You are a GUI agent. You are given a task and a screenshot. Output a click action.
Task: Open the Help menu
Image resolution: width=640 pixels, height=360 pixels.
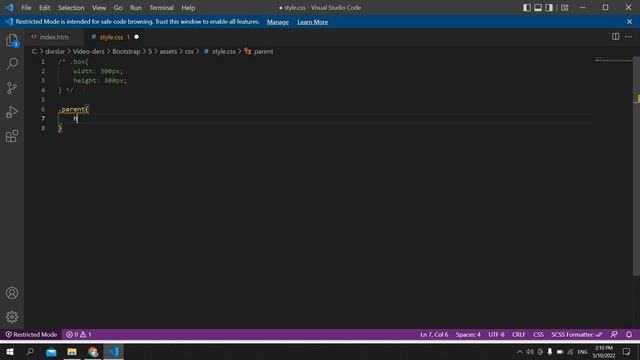click(x=188, y=8)
